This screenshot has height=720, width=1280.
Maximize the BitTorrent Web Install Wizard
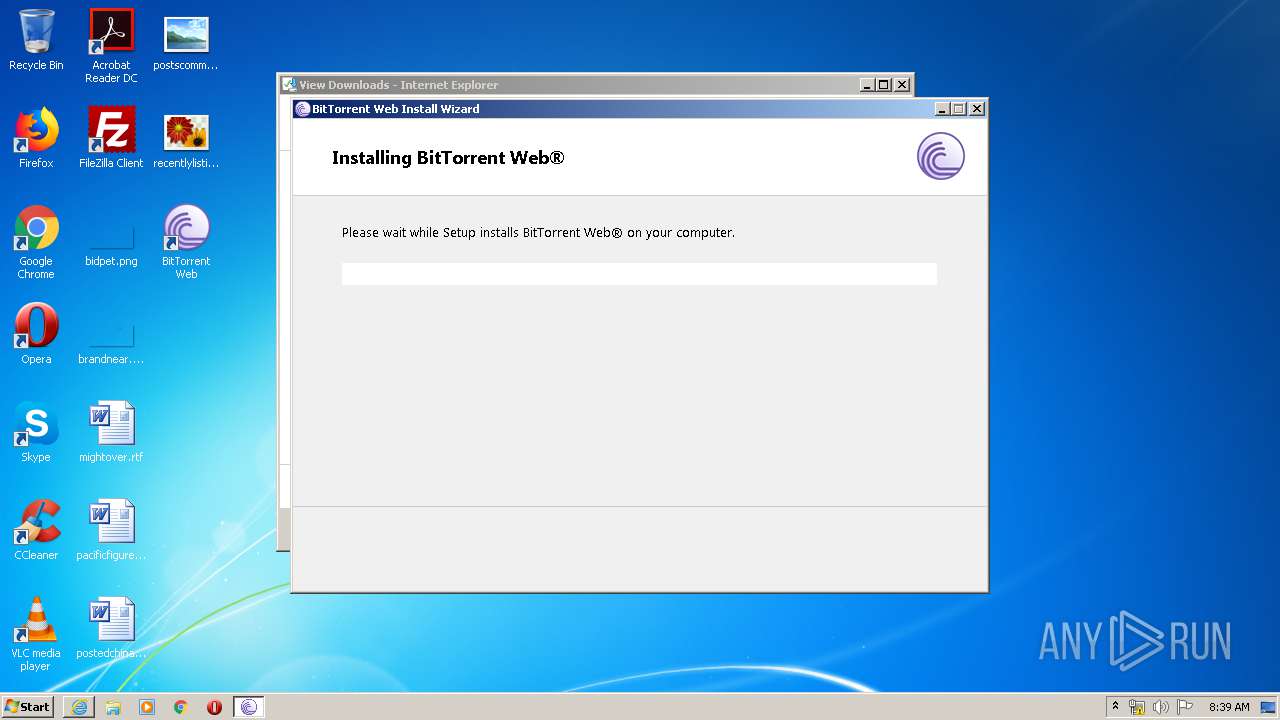958,109
